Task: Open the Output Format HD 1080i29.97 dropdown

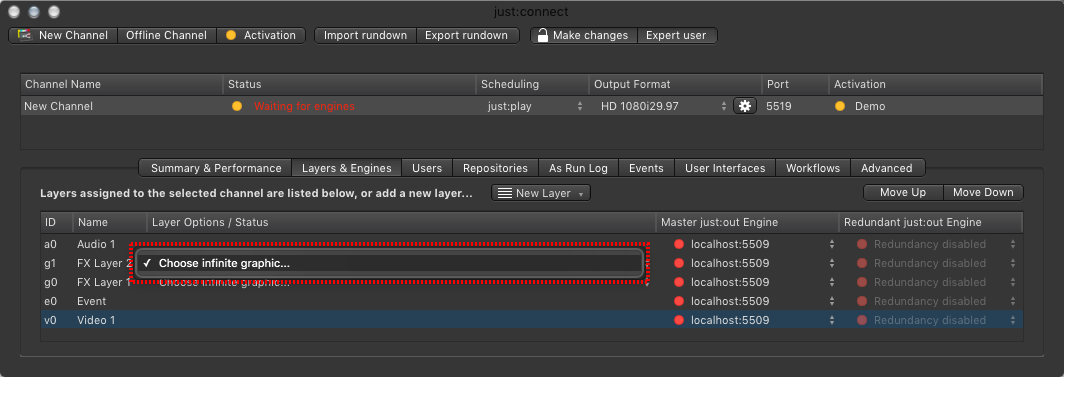Action: click(x=663, y=107)
